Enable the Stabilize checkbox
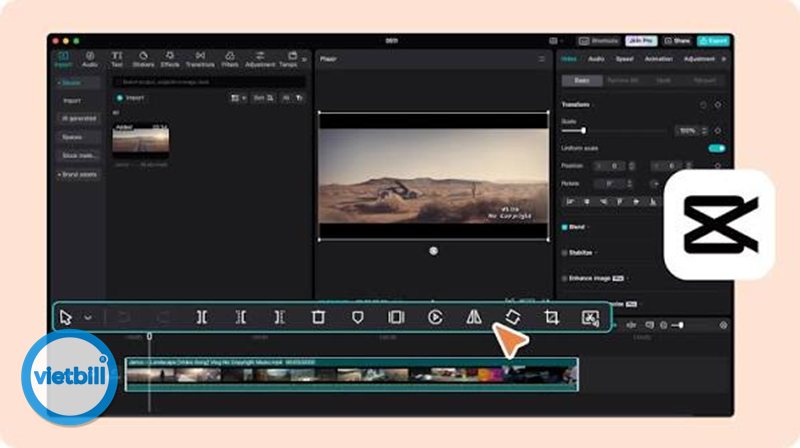Viewport: 800px width, 448px height. [x=564, y=253]
